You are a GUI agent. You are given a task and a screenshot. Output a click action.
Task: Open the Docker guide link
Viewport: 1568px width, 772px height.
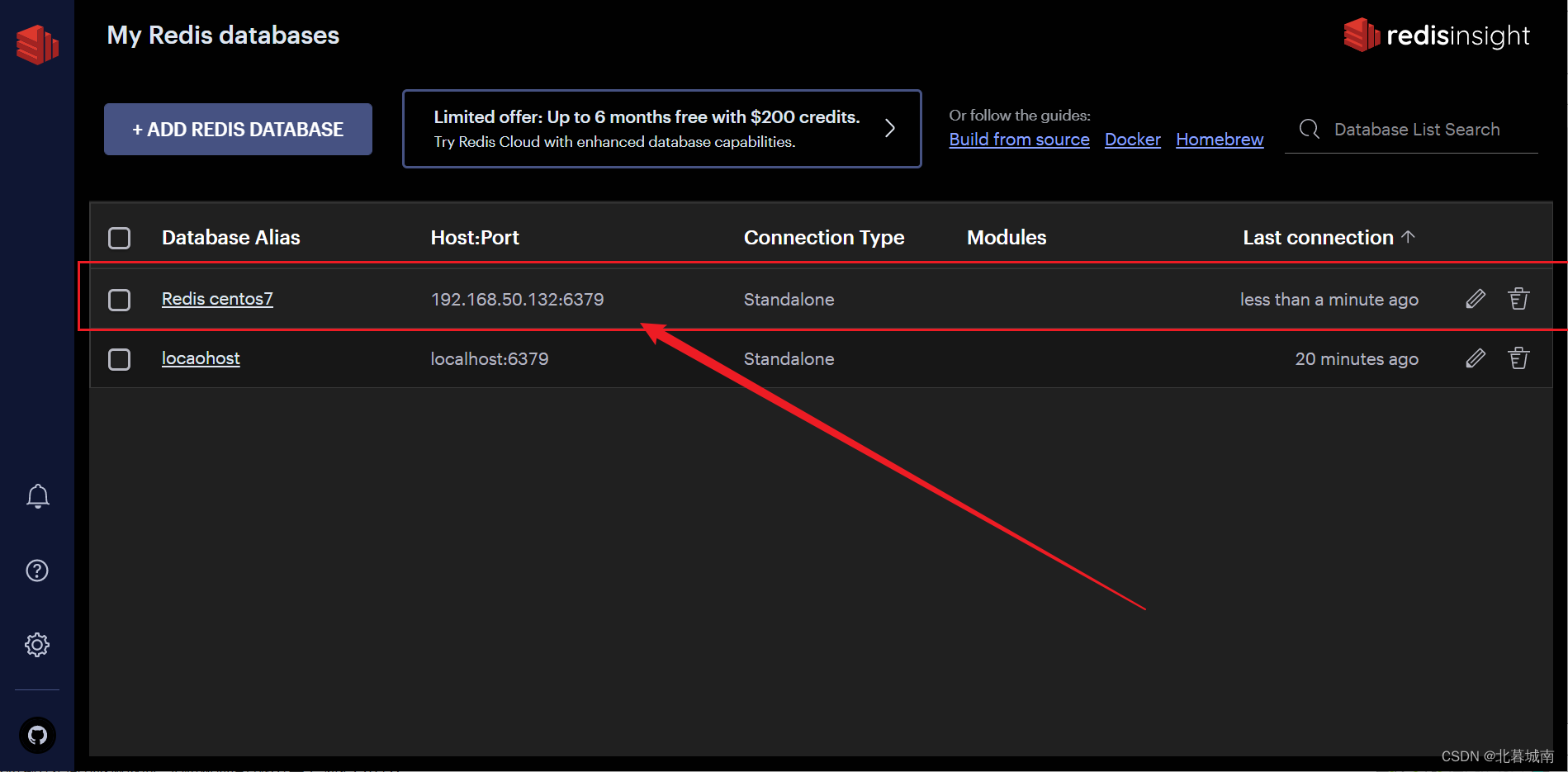click(1133, 140)
